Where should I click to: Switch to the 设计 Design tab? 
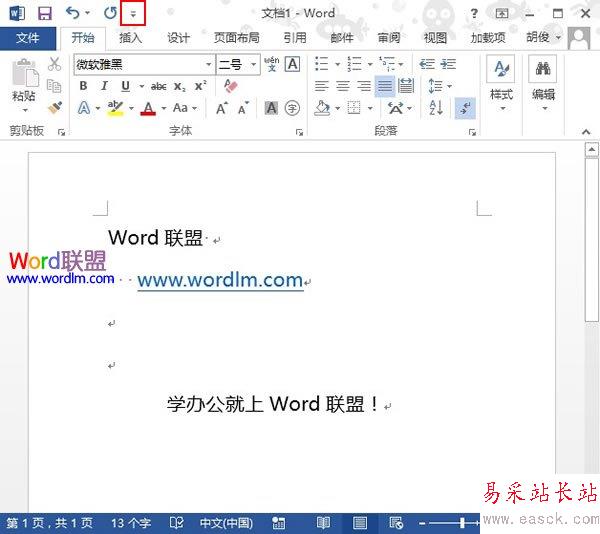pos(178,38)
